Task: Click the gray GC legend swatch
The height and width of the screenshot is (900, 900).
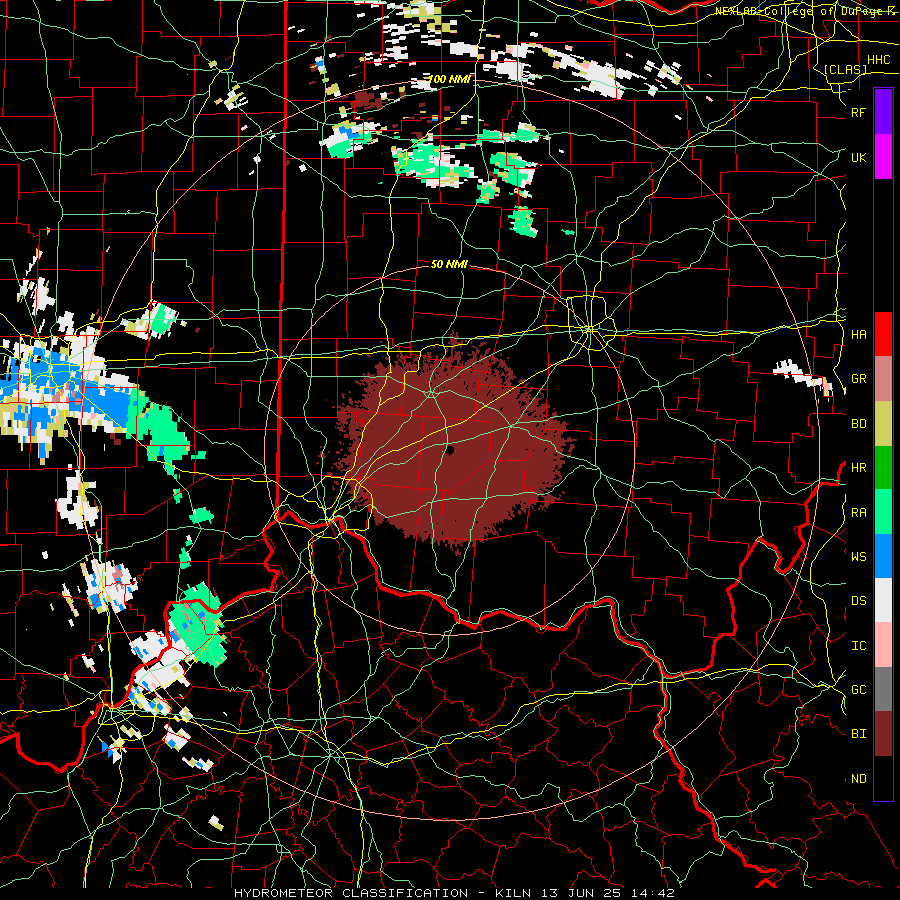Action: pos(883,689)
